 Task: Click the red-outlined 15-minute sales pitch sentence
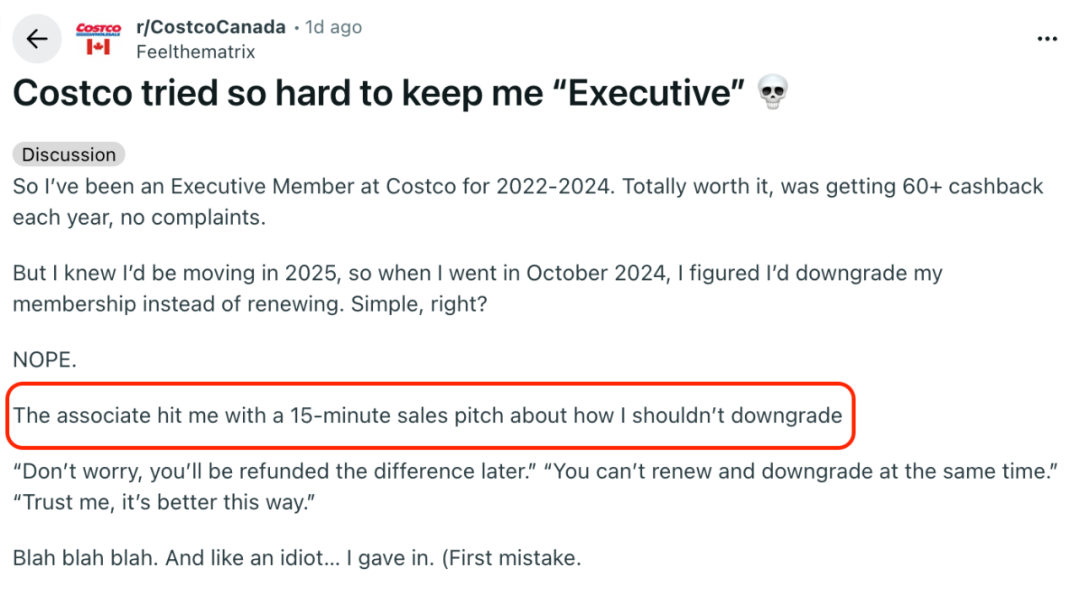pyautogui.click(x=428, y=415)
